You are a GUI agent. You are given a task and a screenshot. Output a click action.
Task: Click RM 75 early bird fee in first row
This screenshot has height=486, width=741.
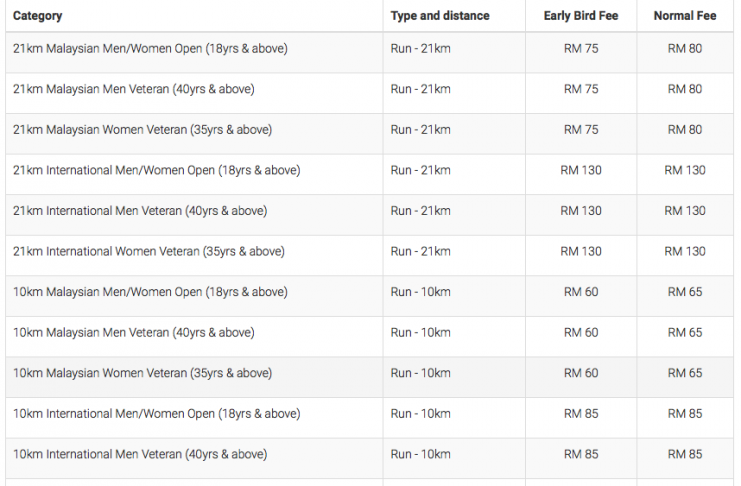coord(581,49)
